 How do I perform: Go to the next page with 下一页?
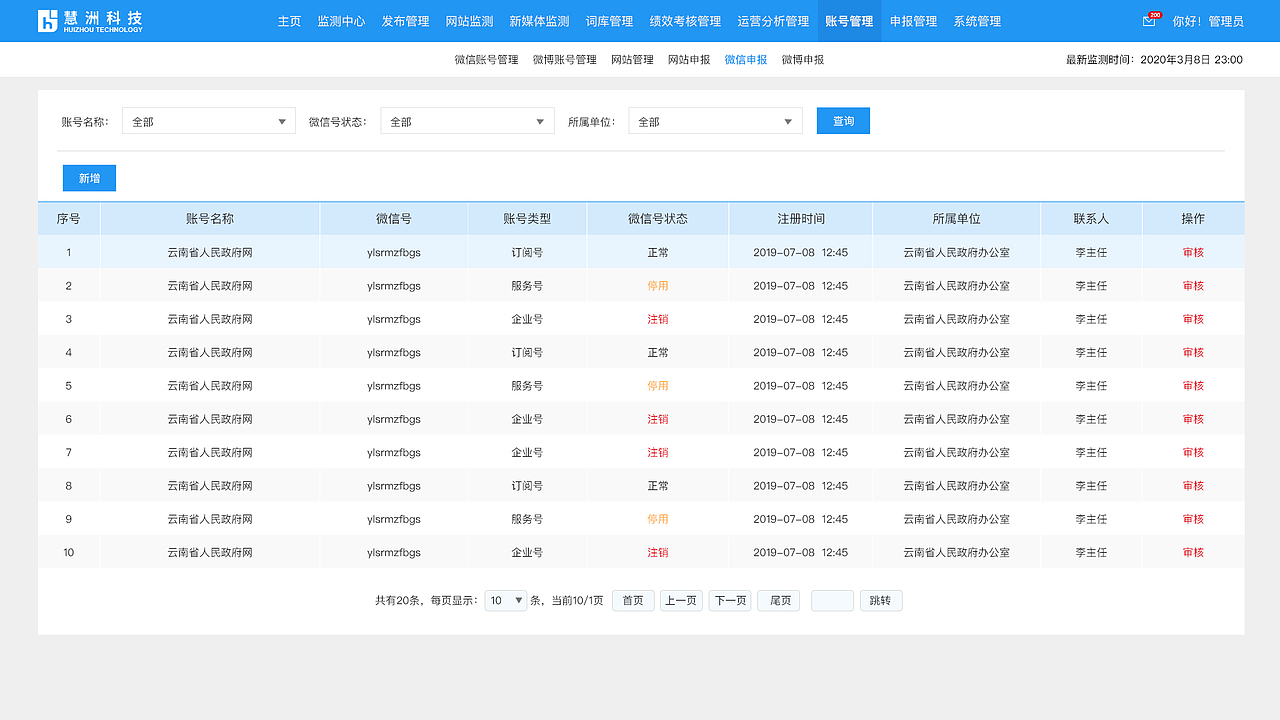(729, 600)
